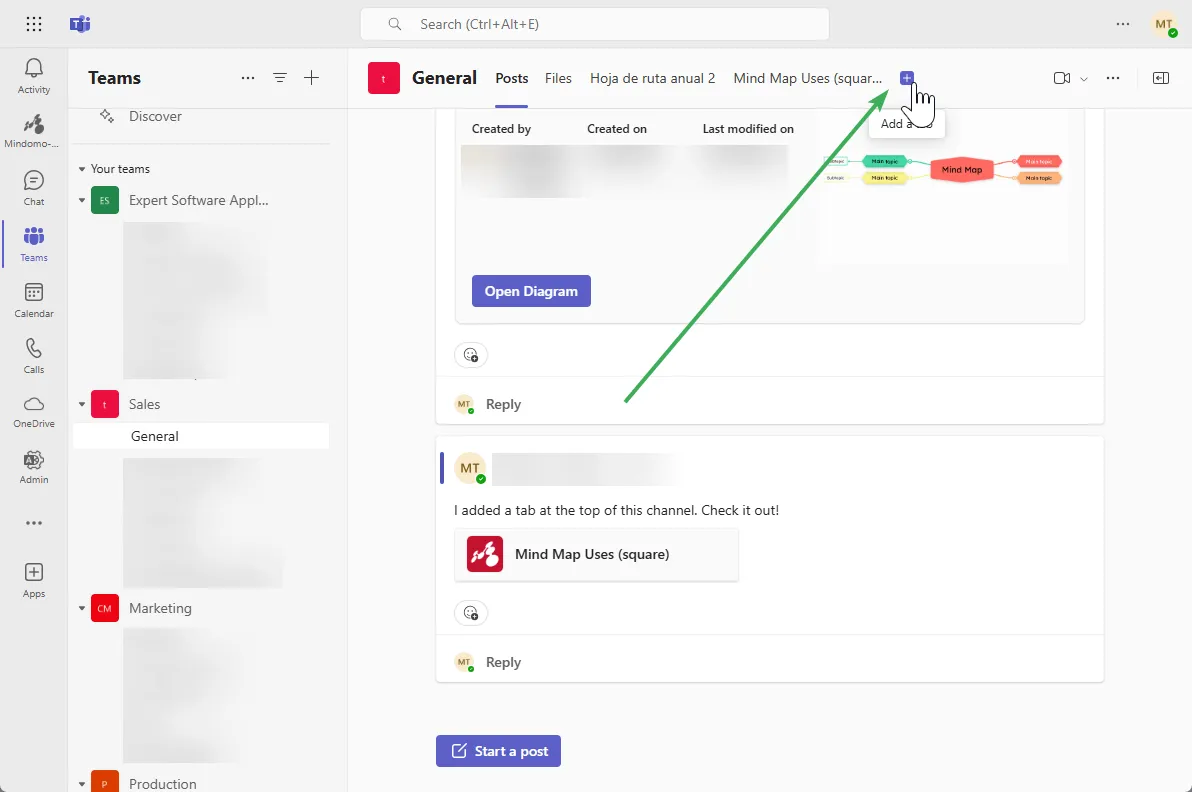Select the Production team name

pyautogui.click(x=163, y=784)
